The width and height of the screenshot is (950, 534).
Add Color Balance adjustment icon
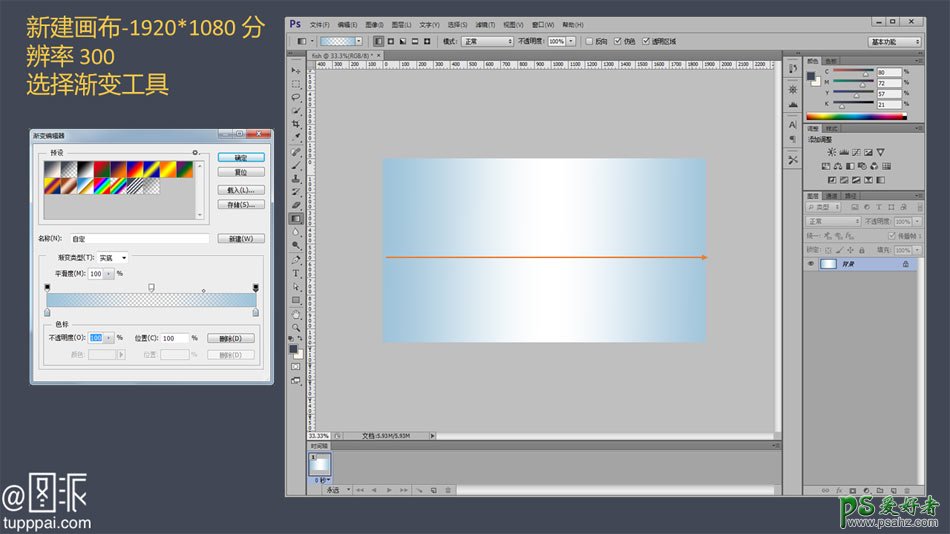point(838,166)
